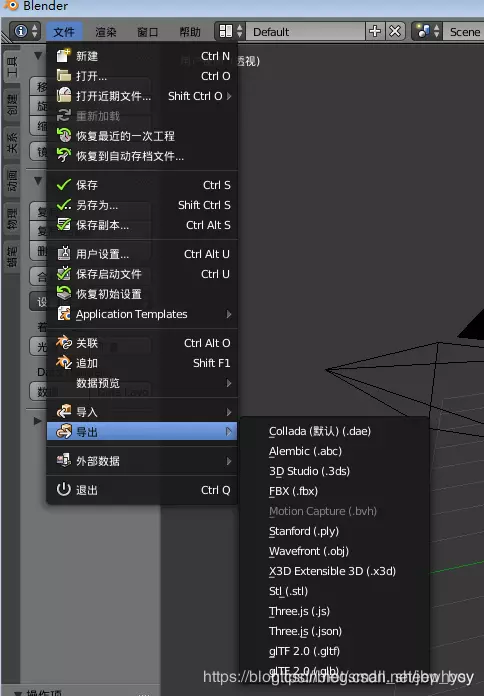Click the Application Templates icon
484x696 pixels.
(x=63, y=313)
